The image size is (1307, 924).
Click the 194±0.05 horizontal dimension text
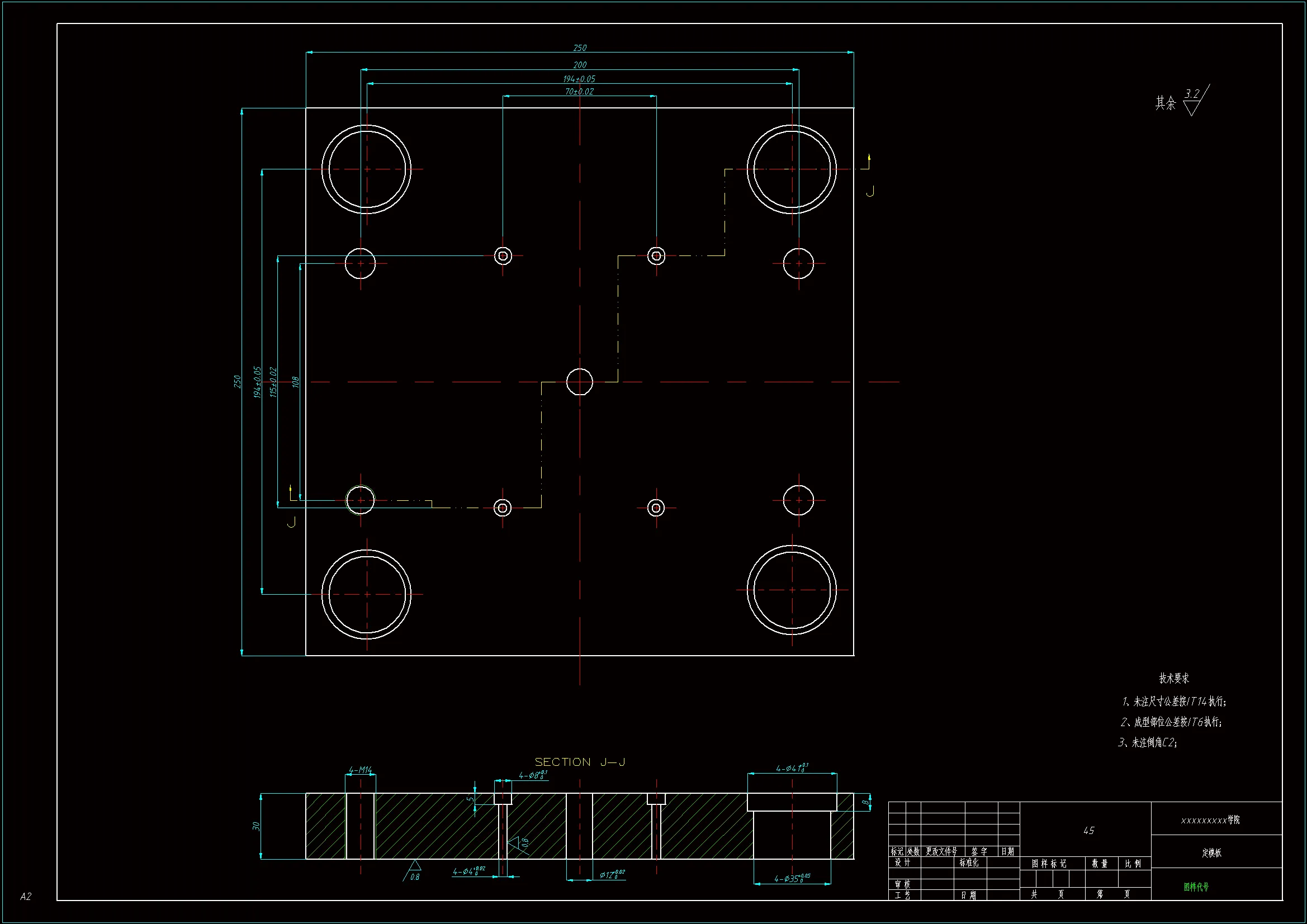[x=579, y=79]
